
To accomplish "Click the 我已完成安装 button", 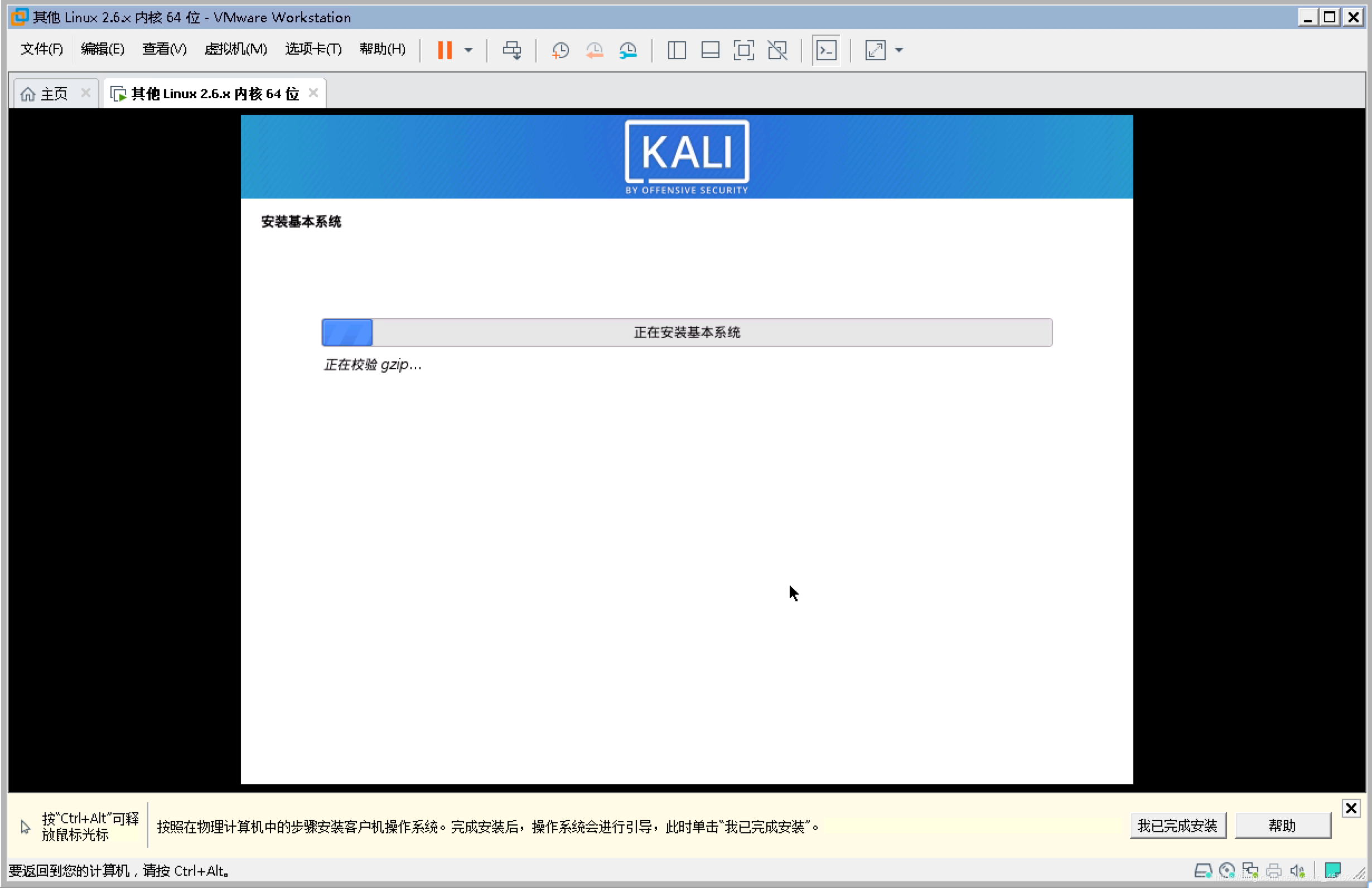I will pos(1177,826).
